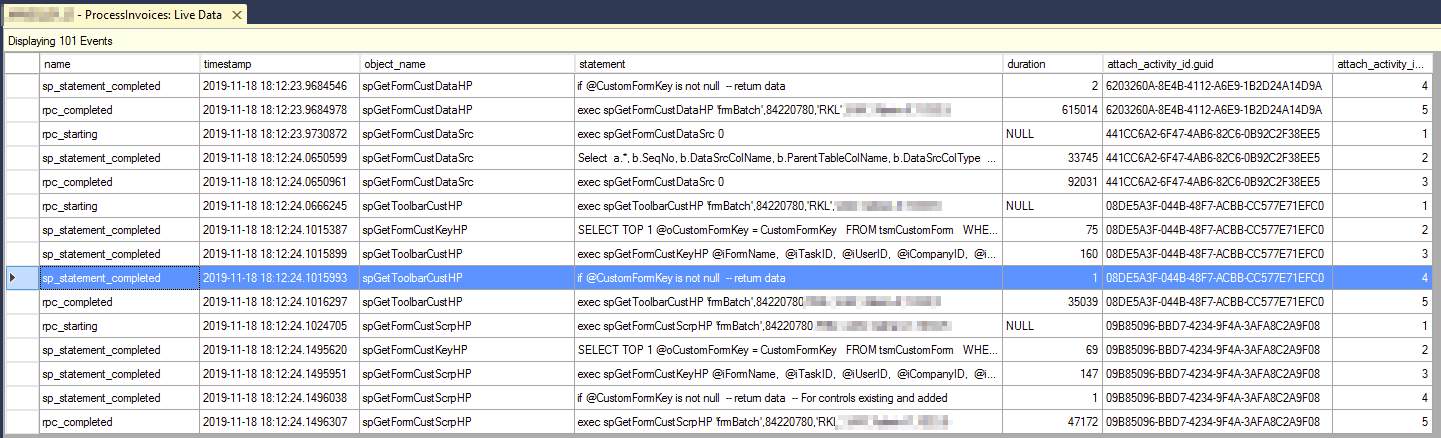
Task: Click the timestamp column header
Action: (x=278, y=63)
